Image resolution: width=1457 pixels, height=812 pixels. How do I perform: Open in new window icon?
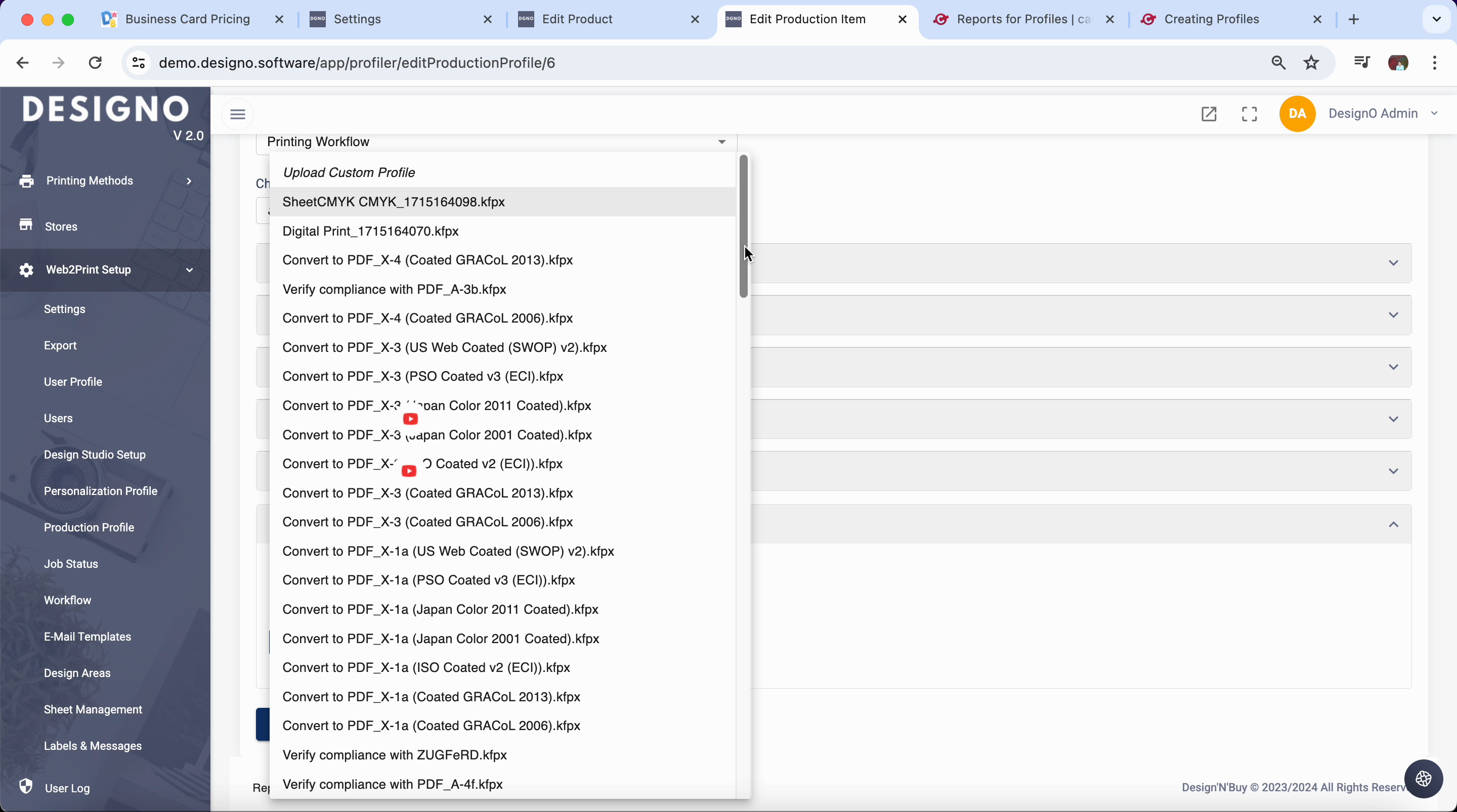pos(1209,114)
